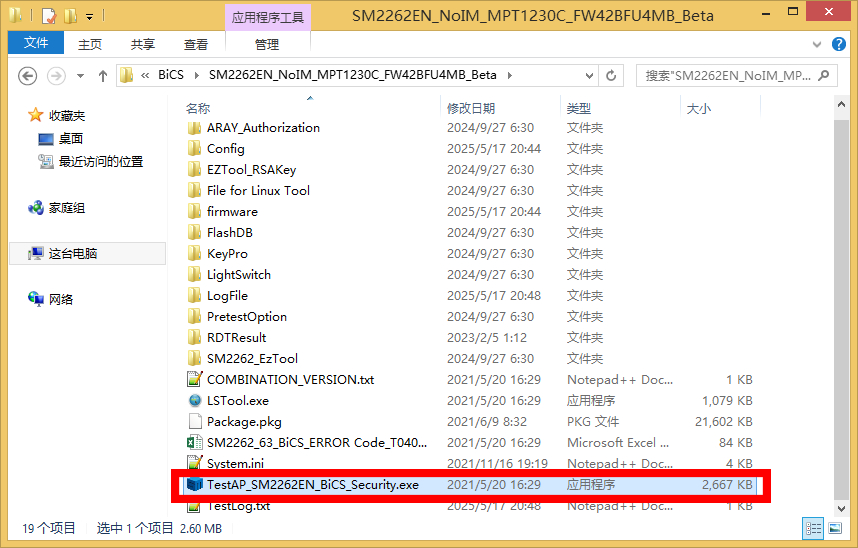Select 这台电脑 in the navigation pane
This screenshot has width=858, height=548.
(x=72, y=254)
